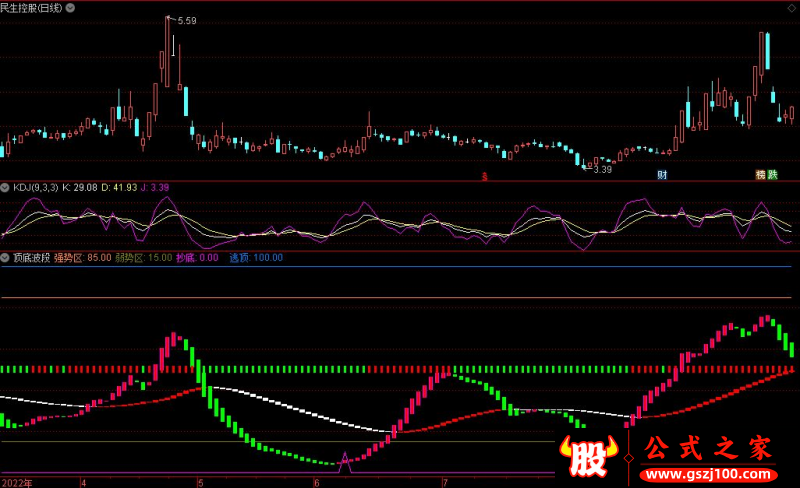The image size is (800, 488).
Task: Click the green 跌 marker icon
Action: [x=773, y=175]
